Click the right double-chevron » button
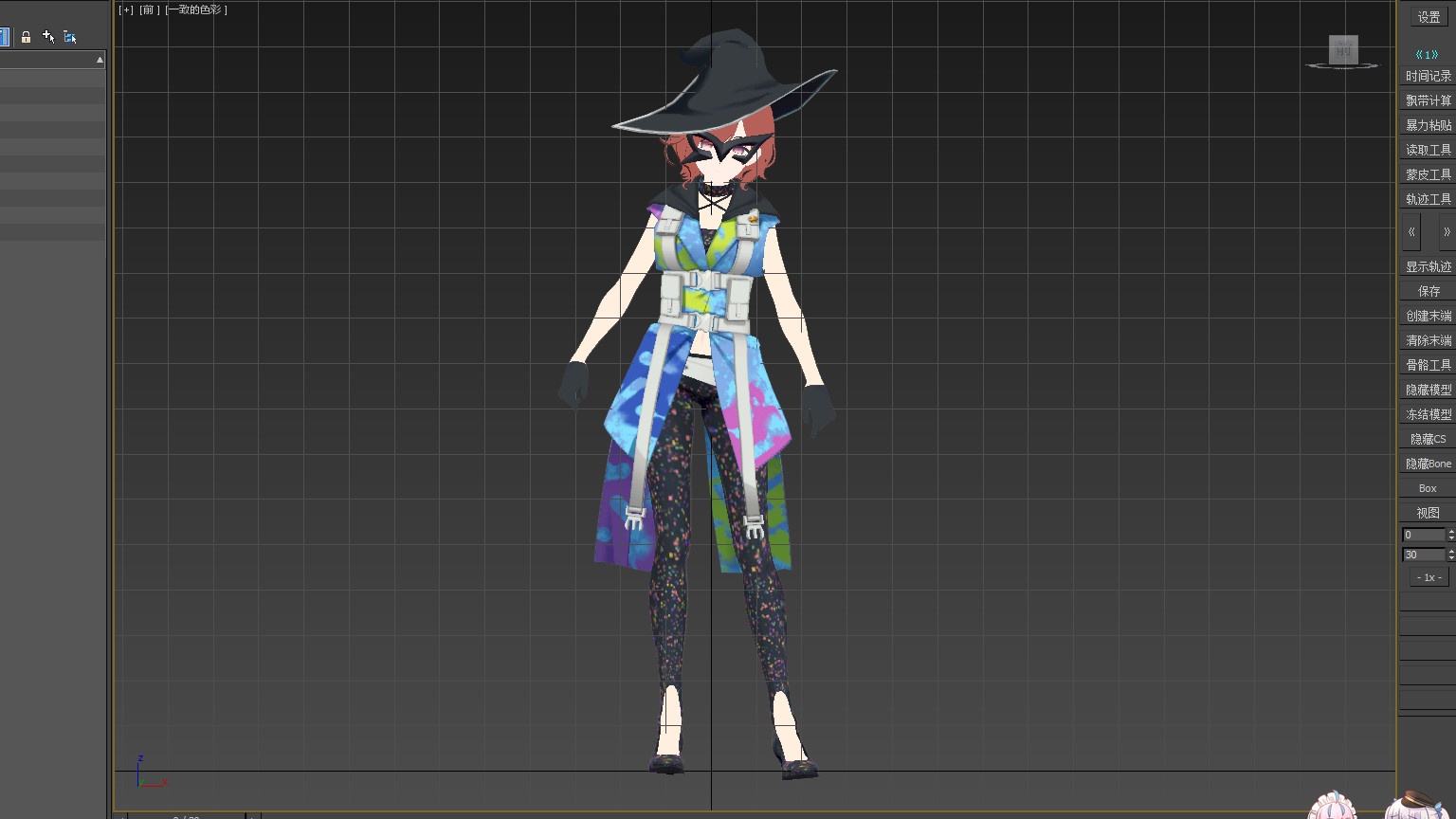Screen dimensions: 1456x819 [1446, 232]
